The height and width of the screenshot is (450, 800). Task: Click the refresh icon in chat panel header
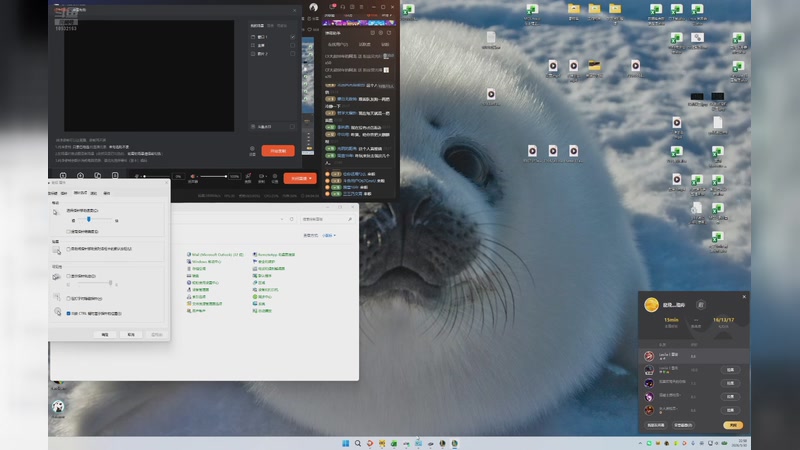click(x=389, y=33)
